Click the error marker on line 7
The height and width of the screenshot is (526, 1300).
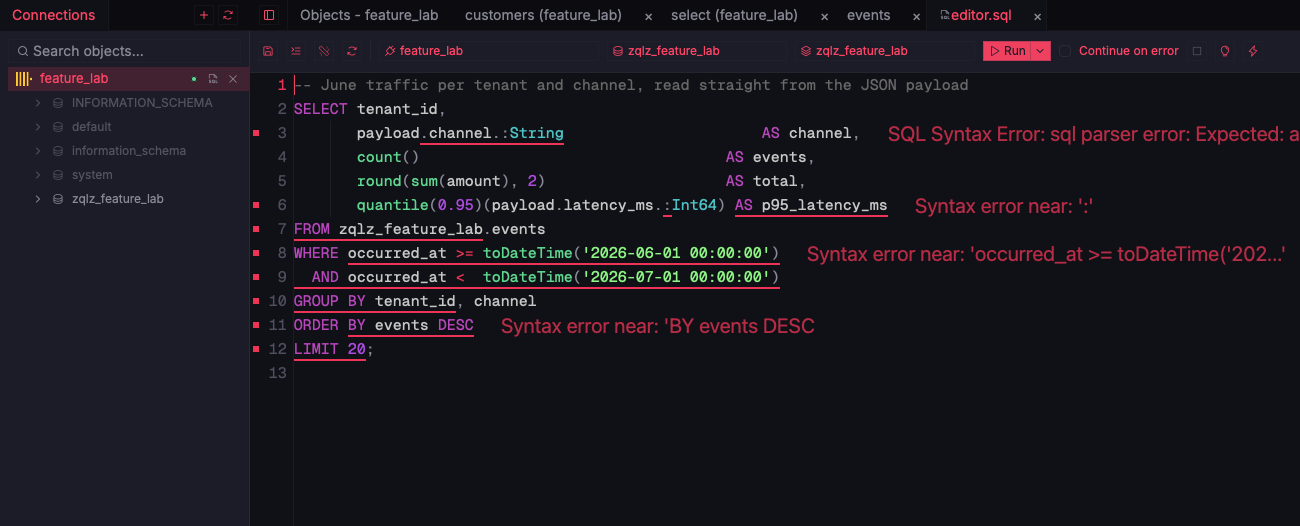257,229
